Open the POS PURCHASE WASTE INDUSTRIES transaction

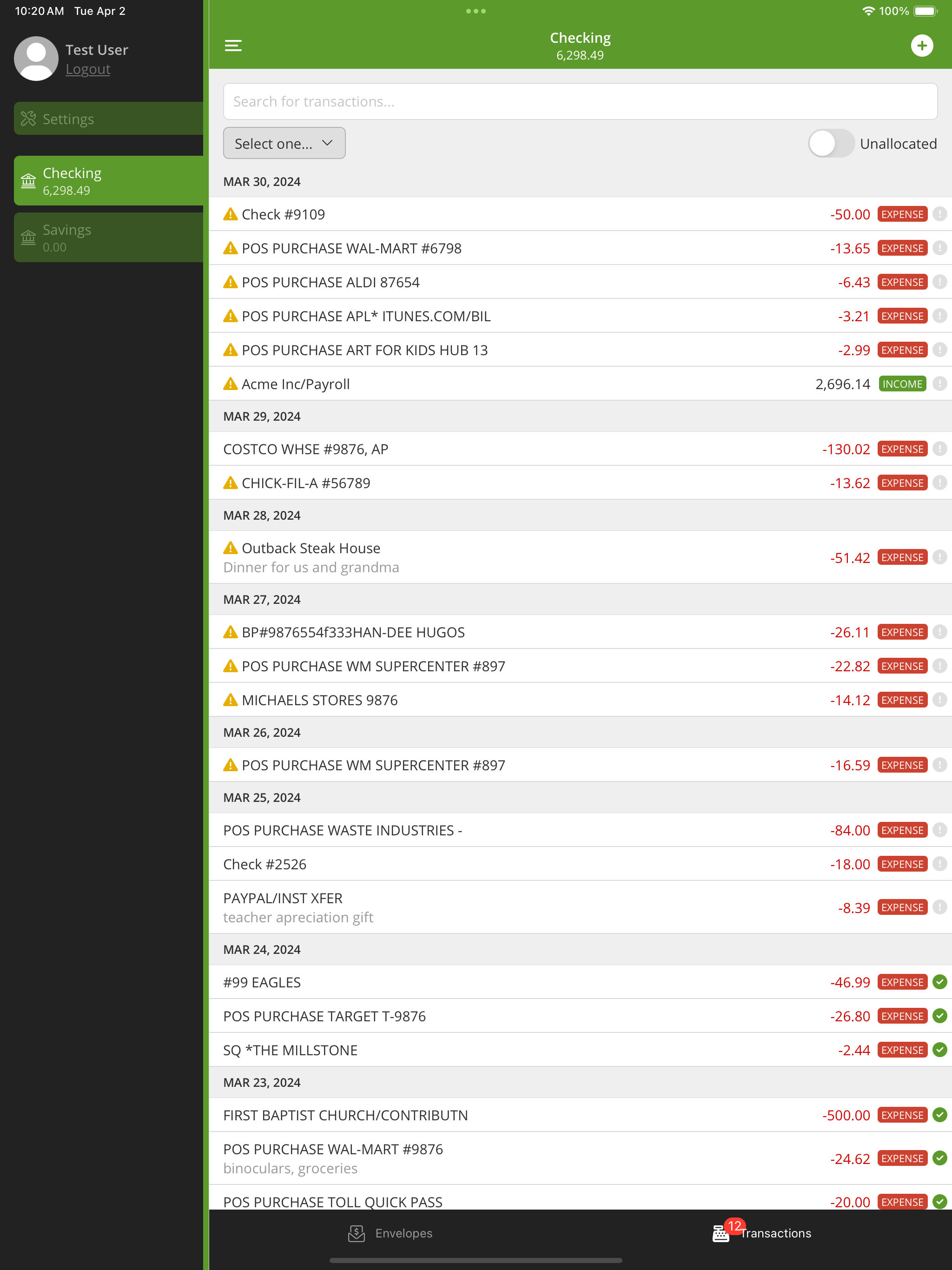click(580, 830)
